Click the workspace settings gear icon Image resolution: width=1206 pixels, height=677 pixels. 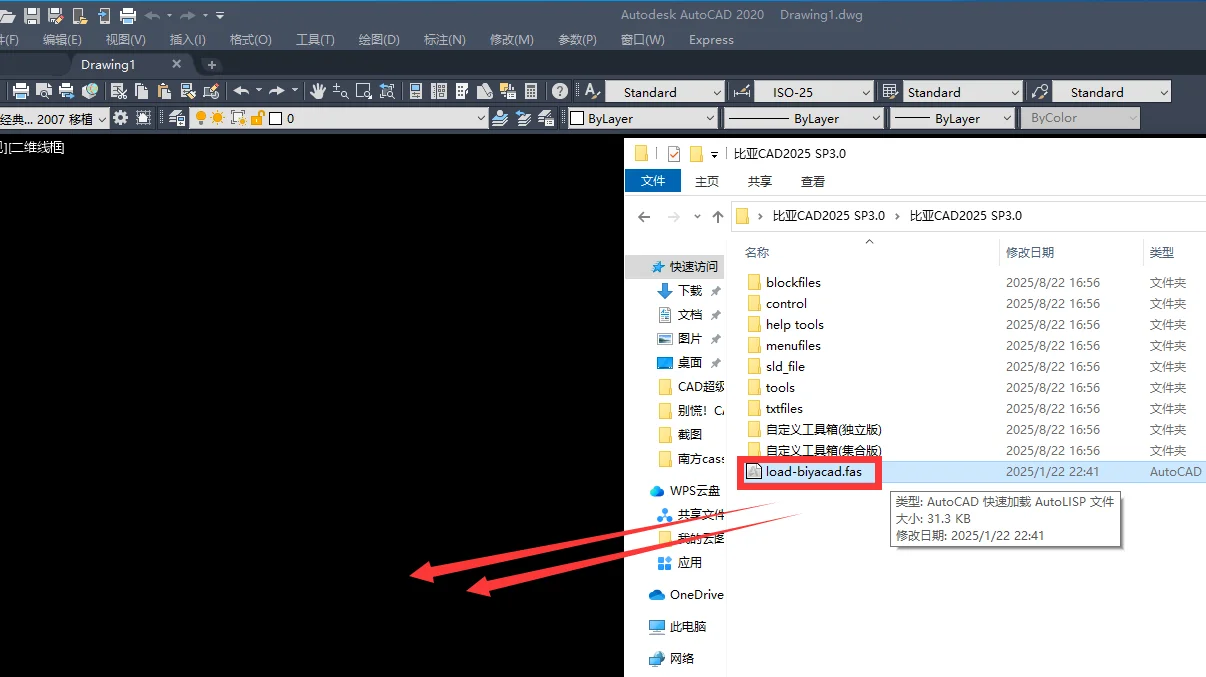(120, 118)
